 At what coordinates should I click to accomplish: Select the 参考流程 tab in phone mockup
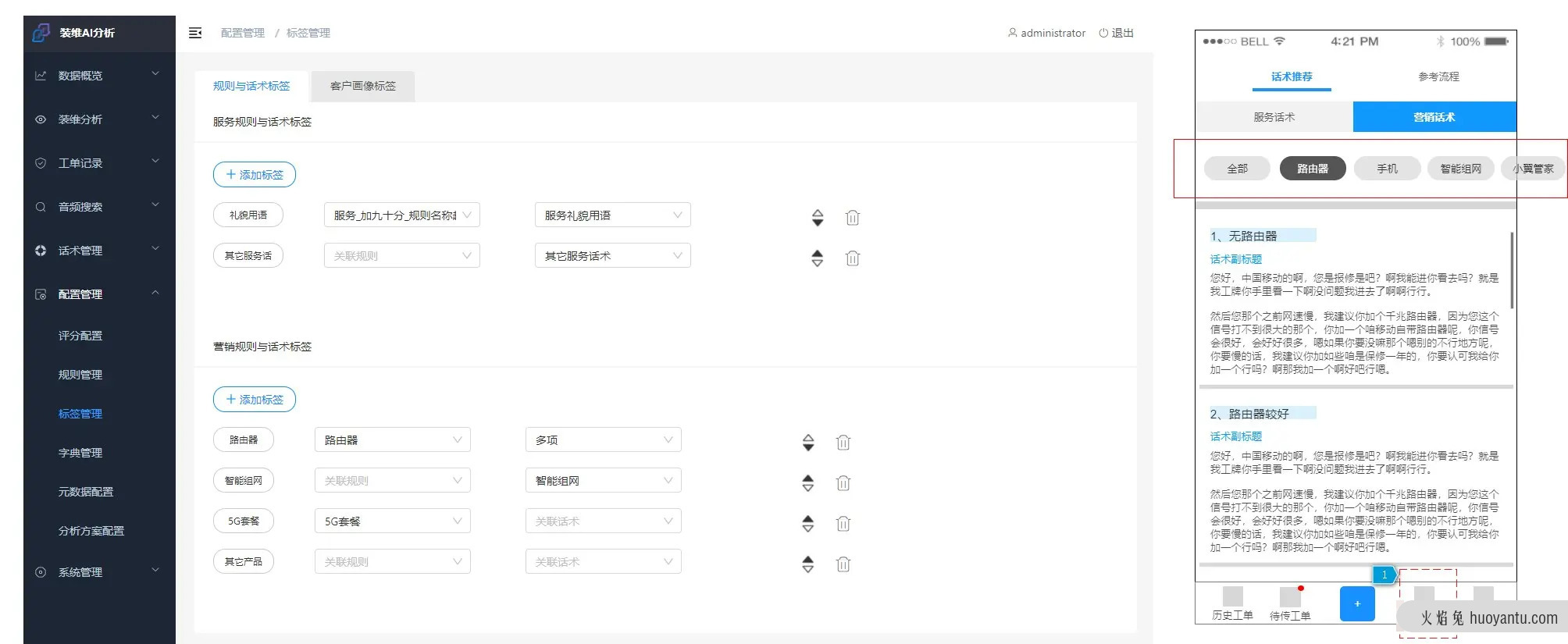(x=1438, y=76)
